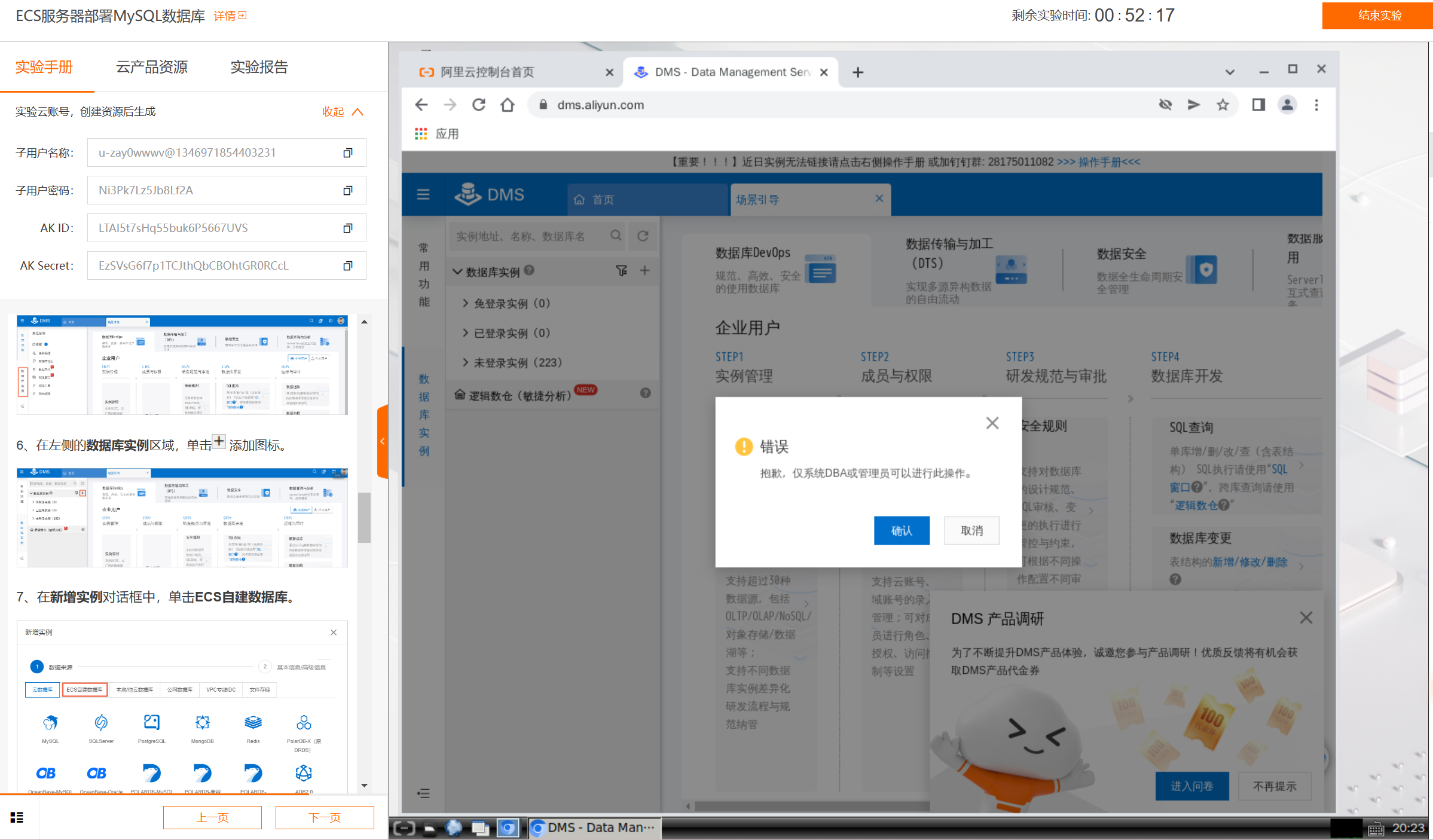Close the 错误 dialog with X
Viewport: 1433px width, 840px height.
[x=992, y=423]
